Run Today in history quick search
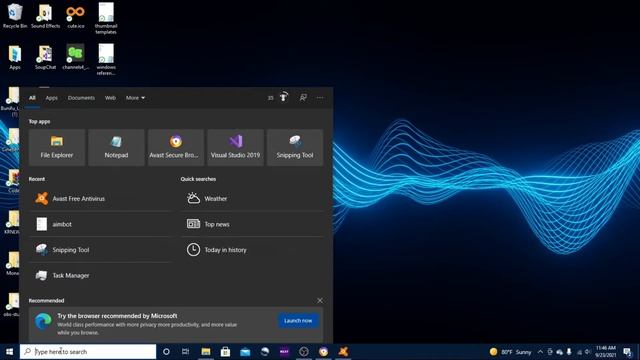Screen dimensions: 640x360 coord(252,250)
